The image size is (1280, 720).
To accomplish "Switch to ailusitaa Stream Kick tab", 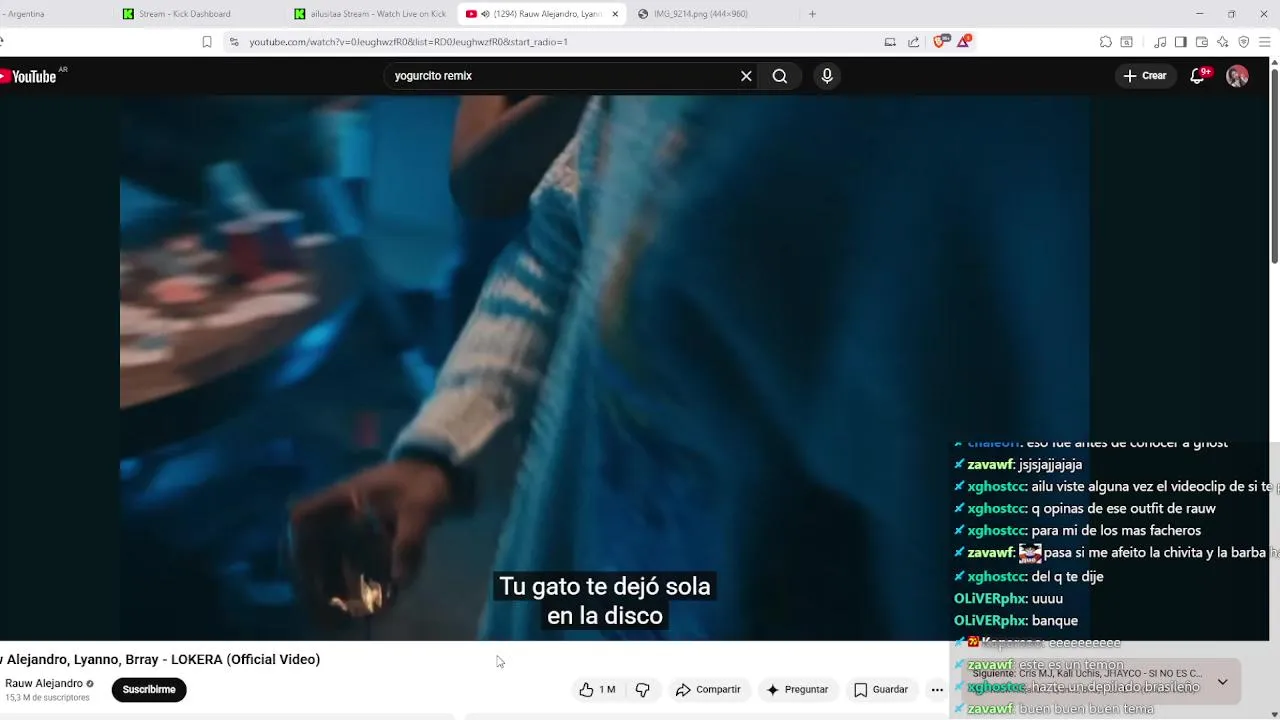I will click(x=370, y=14).
